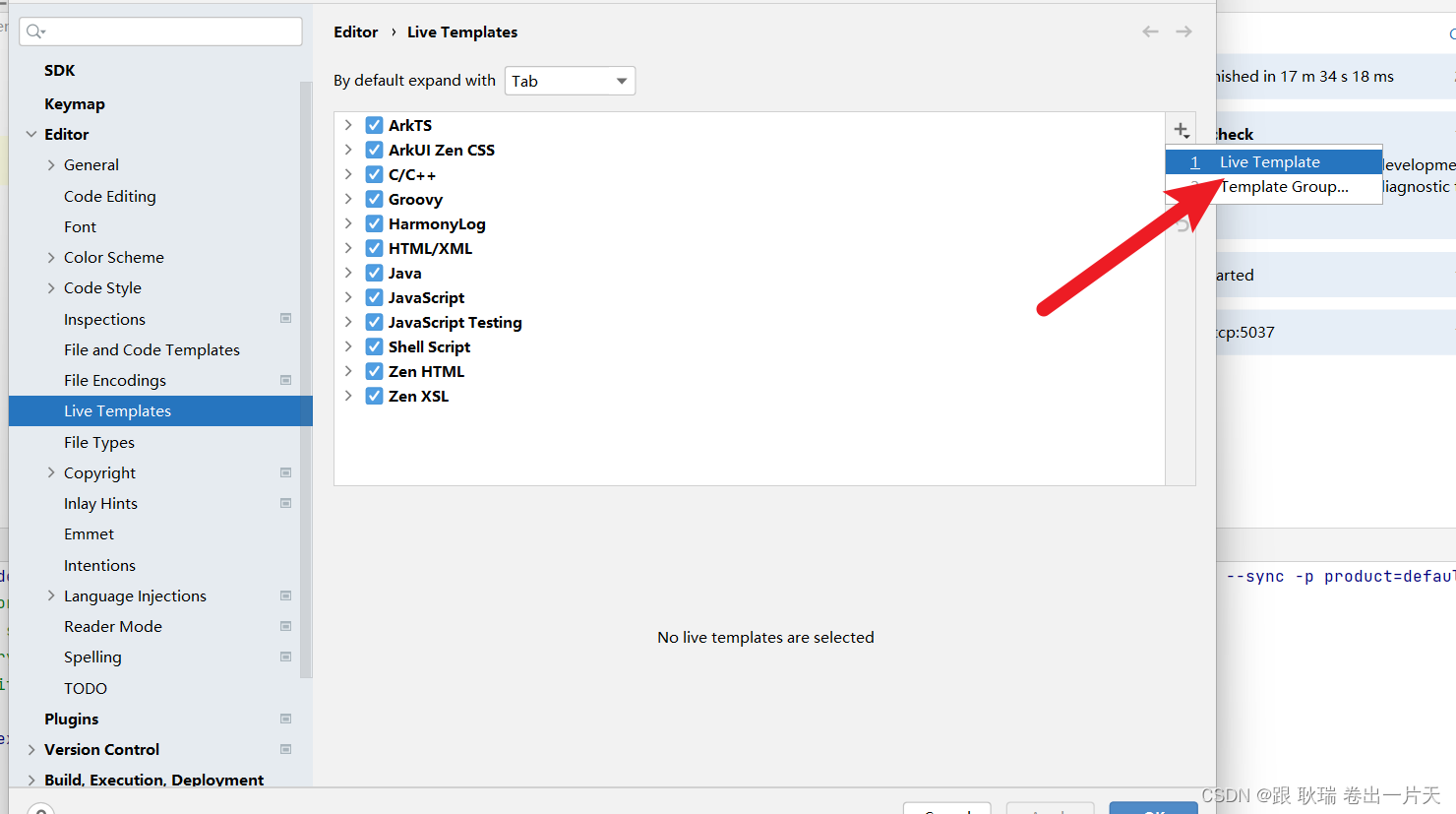1456x814 pixels.
Task: Toggle the Groovy group checkbox
Action: [374, 199]
